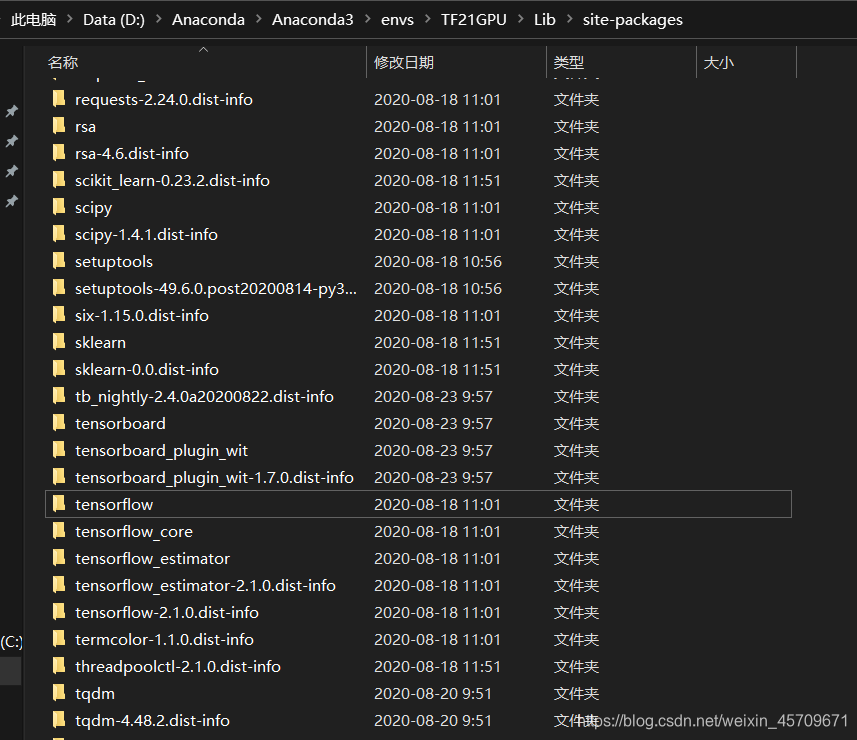The height and width of the screenshot is (740, 857).
Task: Click the rsa-4.6.dist-info folder icon
Action: [x=58, y=152]
